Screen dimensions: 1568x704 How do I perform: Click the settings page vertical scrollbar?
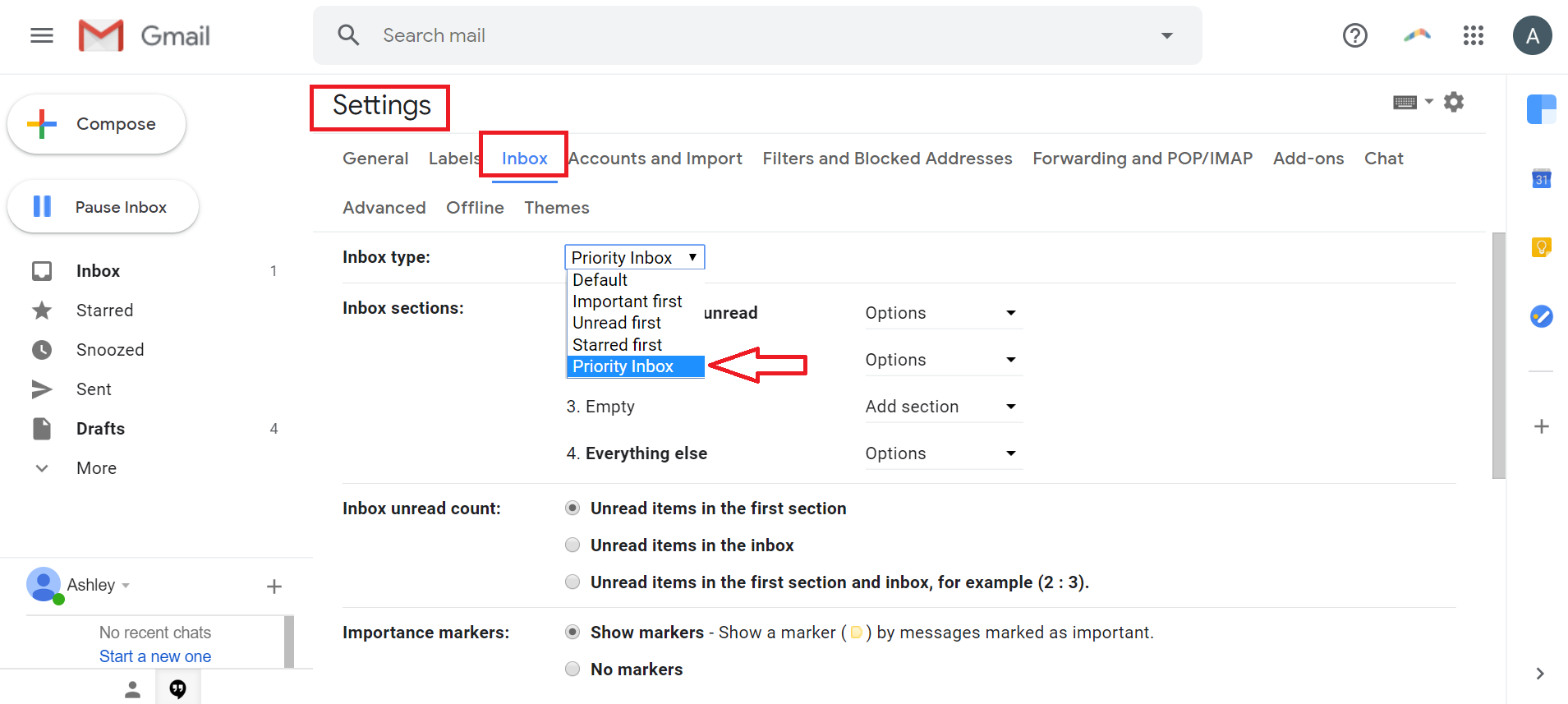[x=1498, y=356]
